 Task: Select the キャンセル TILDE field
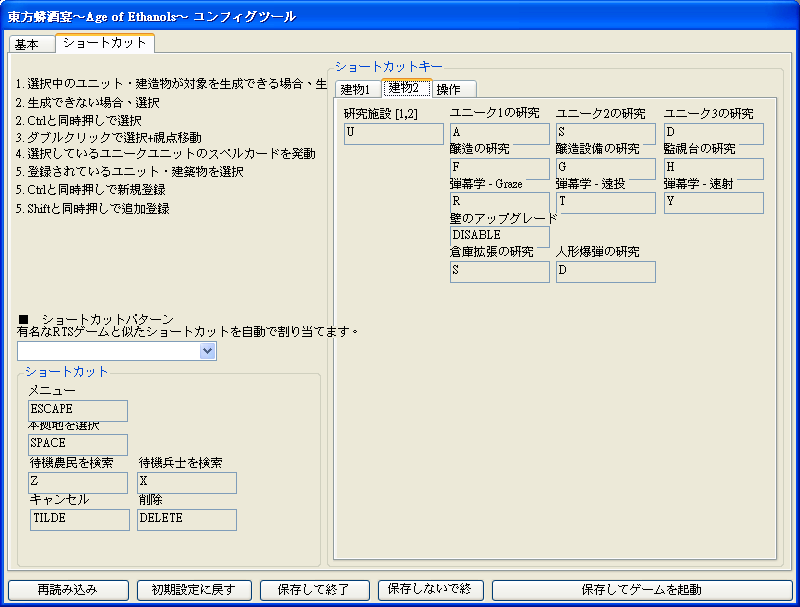(80, 519)
